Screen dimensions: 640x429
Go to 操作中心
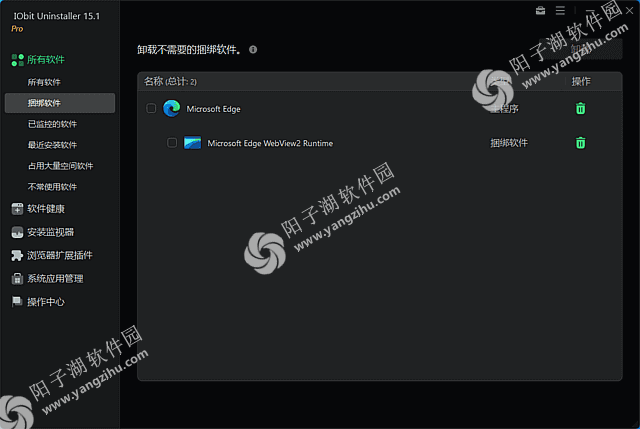click(x=46, y=302)
